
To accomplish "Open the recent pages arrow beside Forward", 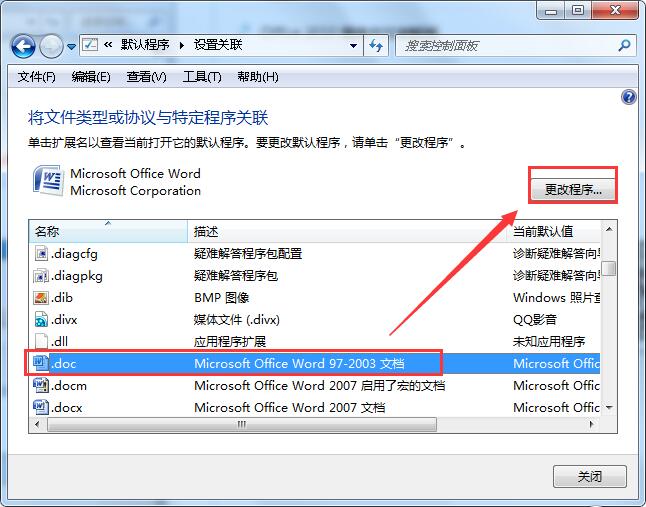I will click(x=71, y=47).
